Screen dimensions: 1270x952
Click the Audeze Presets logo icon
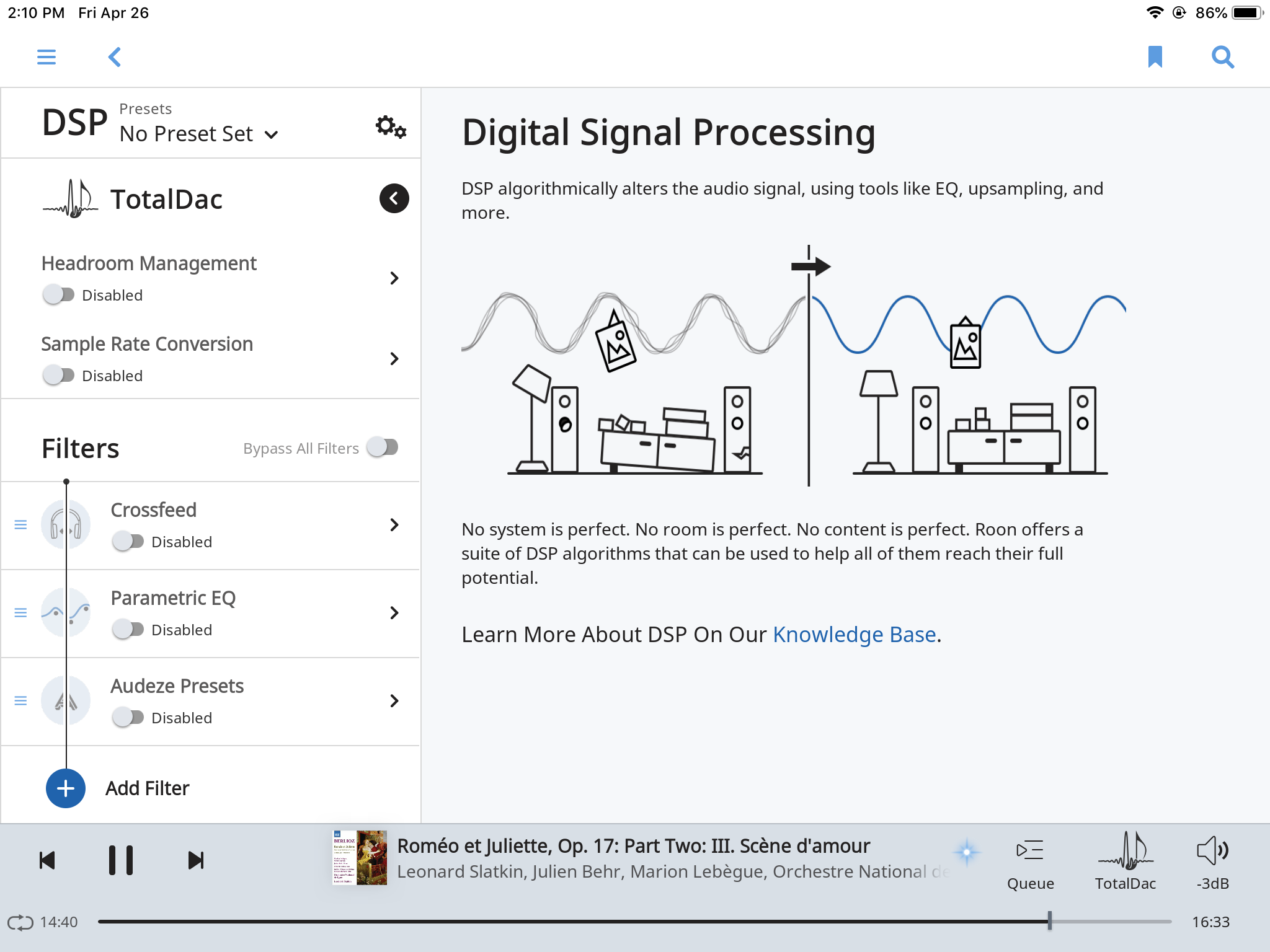click(x=66, y=700)
